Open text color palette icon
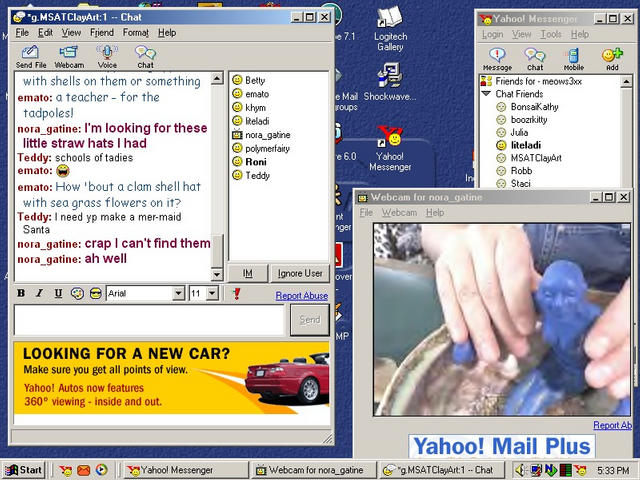 [x=77, y=293]
